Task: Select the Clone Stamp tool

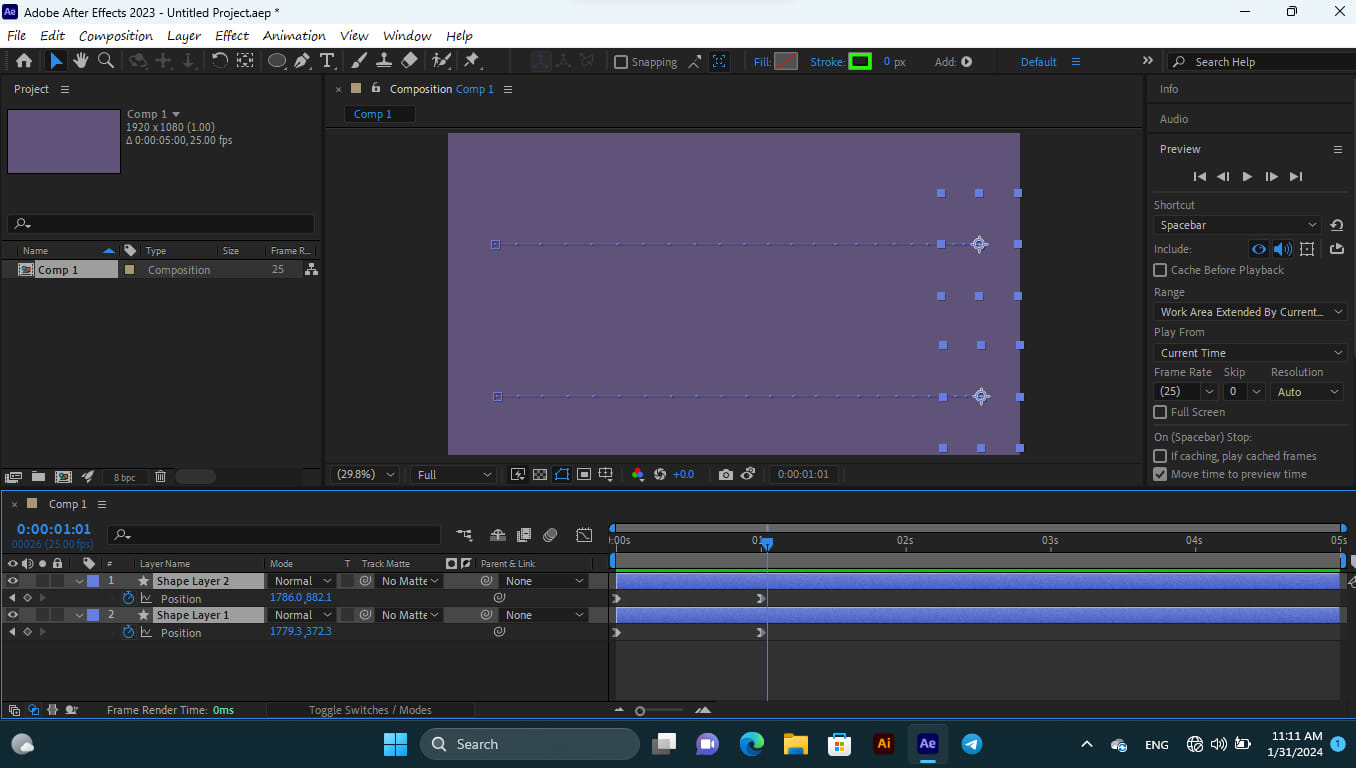Action: (x=384, y=61)
